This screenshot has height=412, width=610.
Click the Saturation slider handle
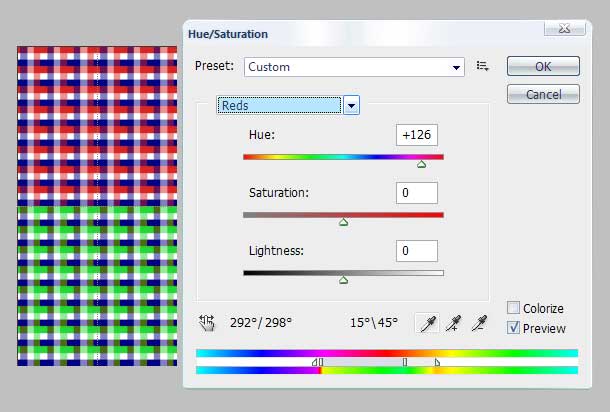[343, 222]
